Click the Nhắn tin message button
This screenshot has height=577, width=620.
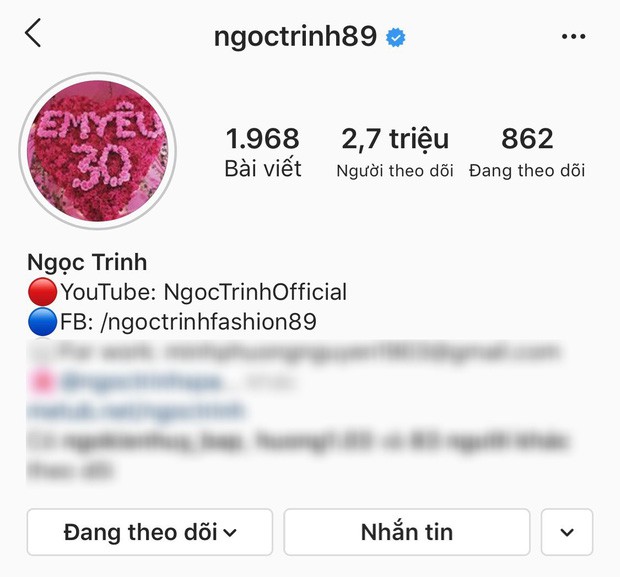click(x=407, y=532)
